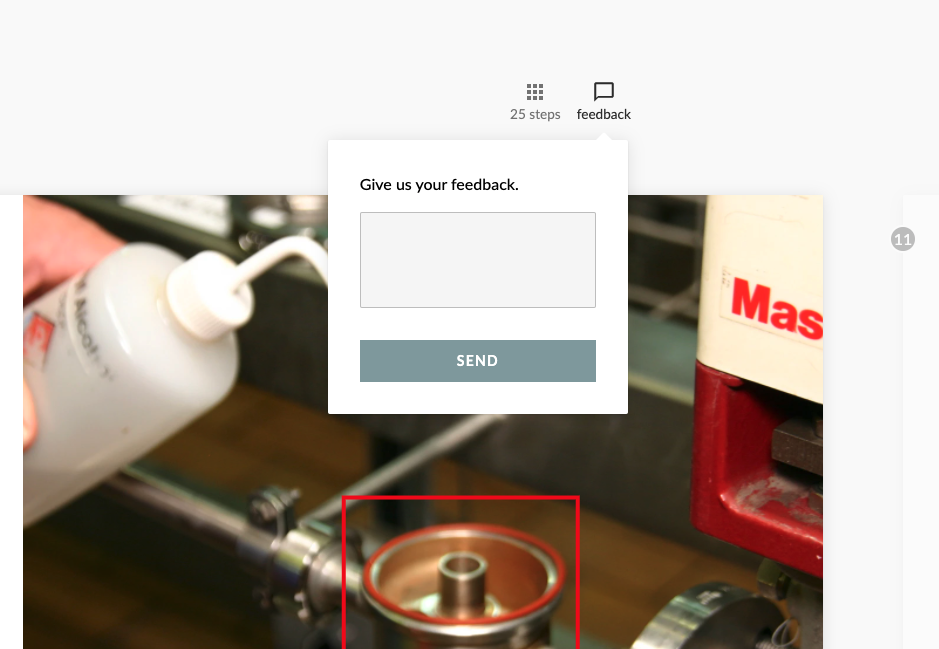Click the center metal tube of the fitting
The image size is (939, 649).
click(462, 576)
